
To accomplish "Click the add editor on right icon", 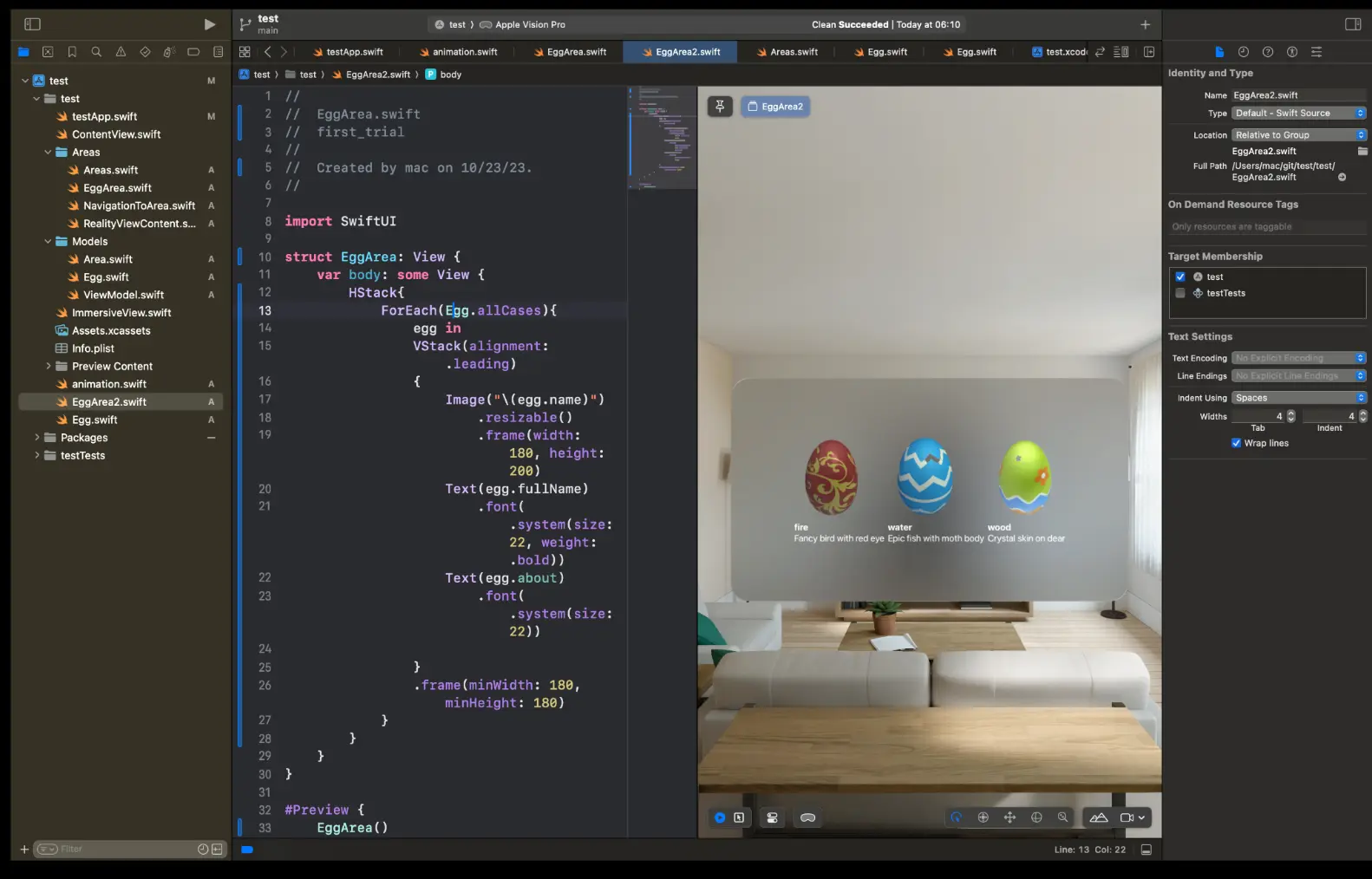I will tap(1149, 52).
